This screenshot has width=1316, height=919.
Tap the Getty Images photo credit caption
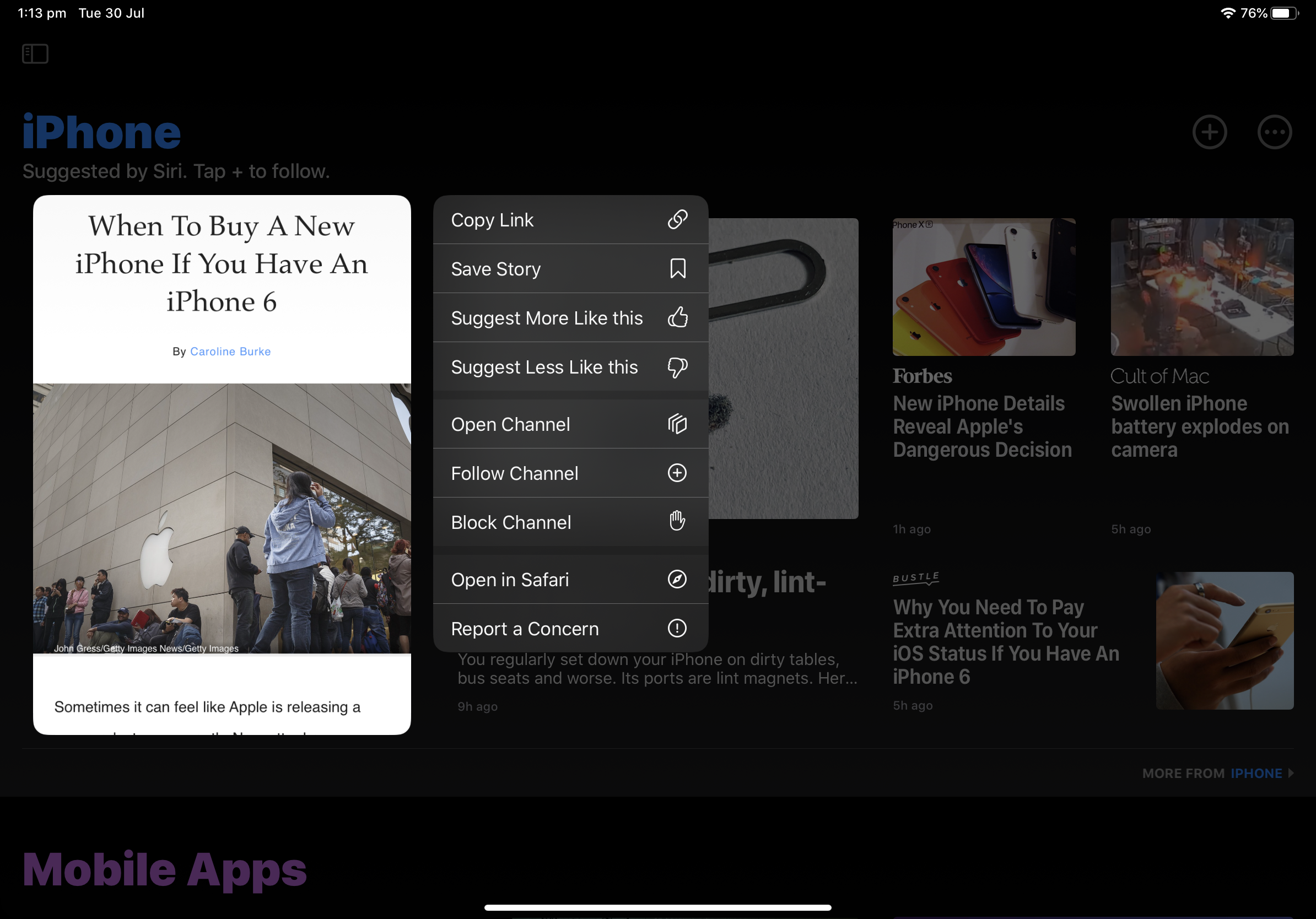pos(146,648)
